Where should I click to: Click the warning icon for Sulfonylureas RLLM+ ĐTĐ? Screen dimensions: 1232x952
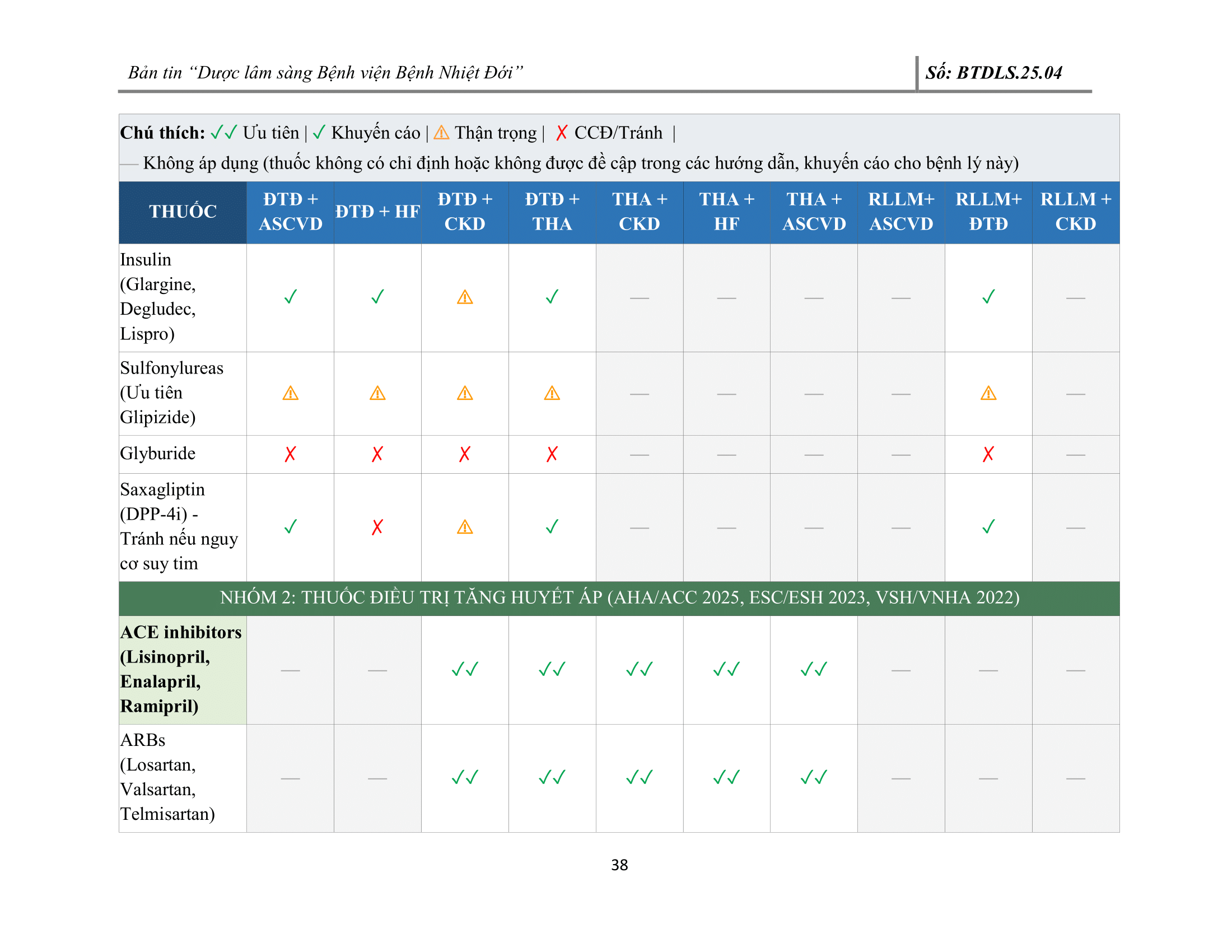coord(988,393)
